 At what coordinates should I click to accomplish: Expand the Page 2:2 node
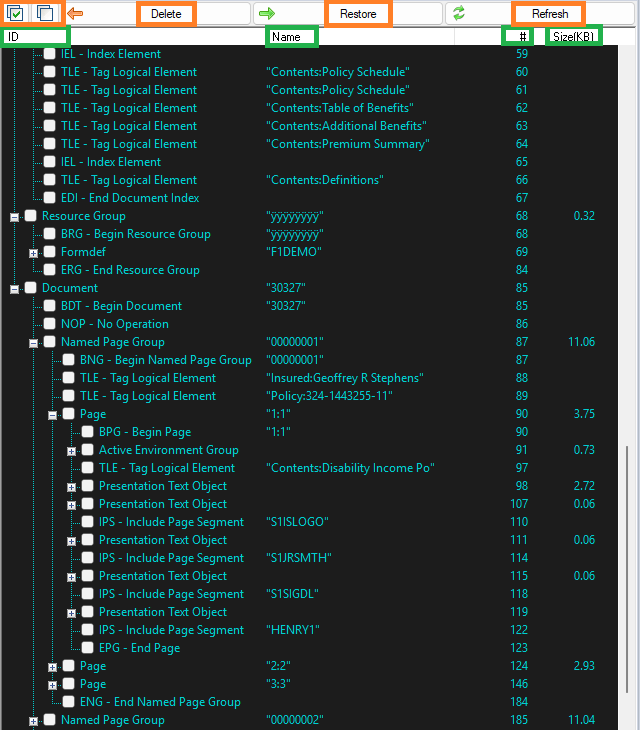(53, 666)
